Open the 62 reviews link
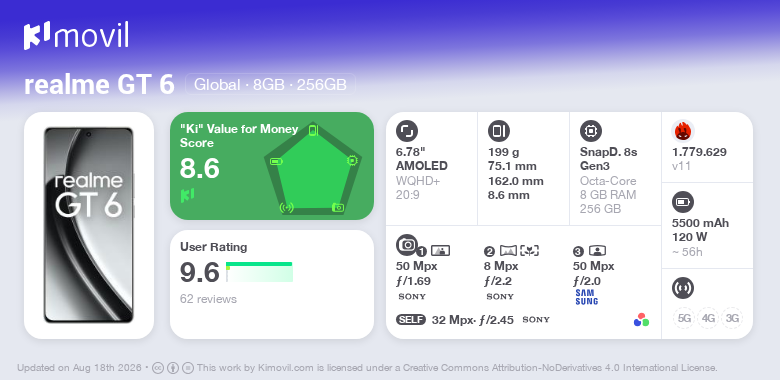 208,299
